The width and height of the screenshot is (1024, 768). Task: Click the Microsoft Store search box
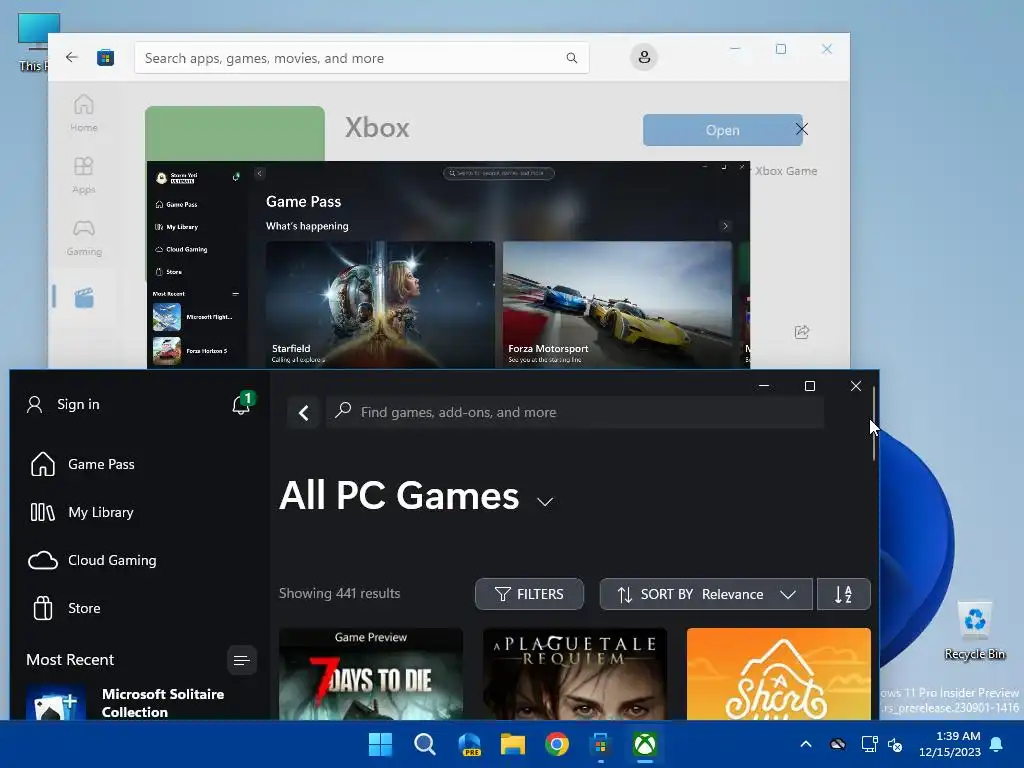pyautogui.click(x=362, y=58)
